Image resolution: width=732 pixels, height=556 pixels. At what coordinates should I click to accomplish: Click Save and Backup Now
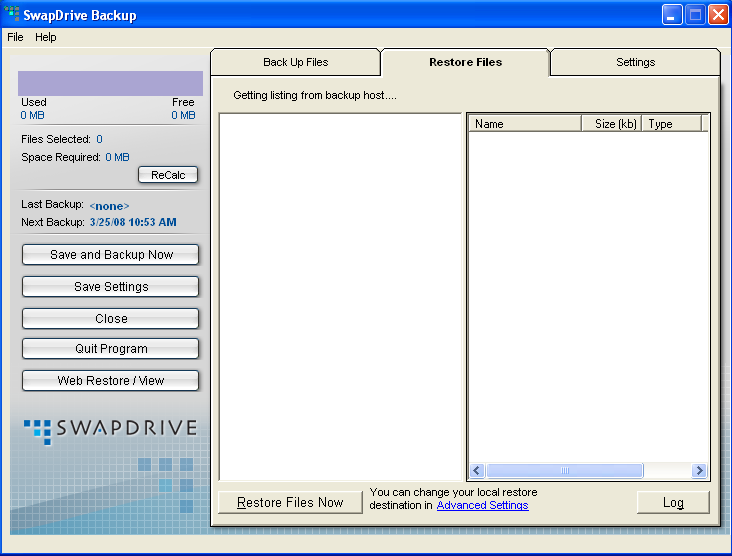pos(111,254)
